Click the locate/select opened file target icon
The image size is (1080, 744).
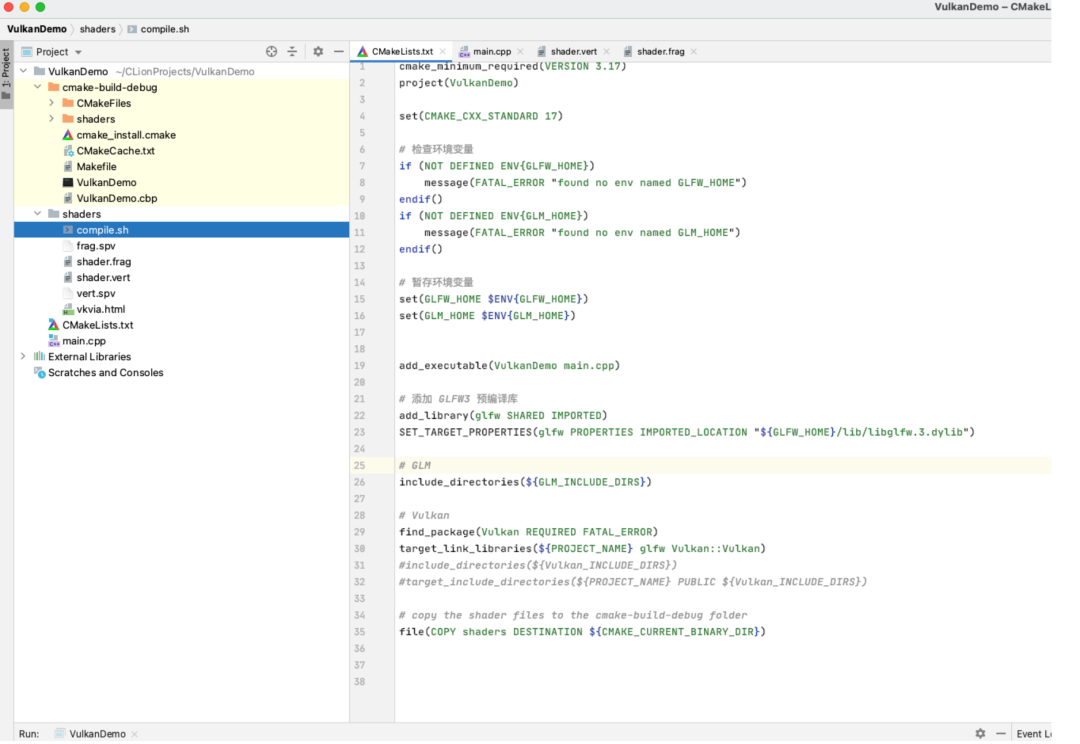[x=271, y=52]
